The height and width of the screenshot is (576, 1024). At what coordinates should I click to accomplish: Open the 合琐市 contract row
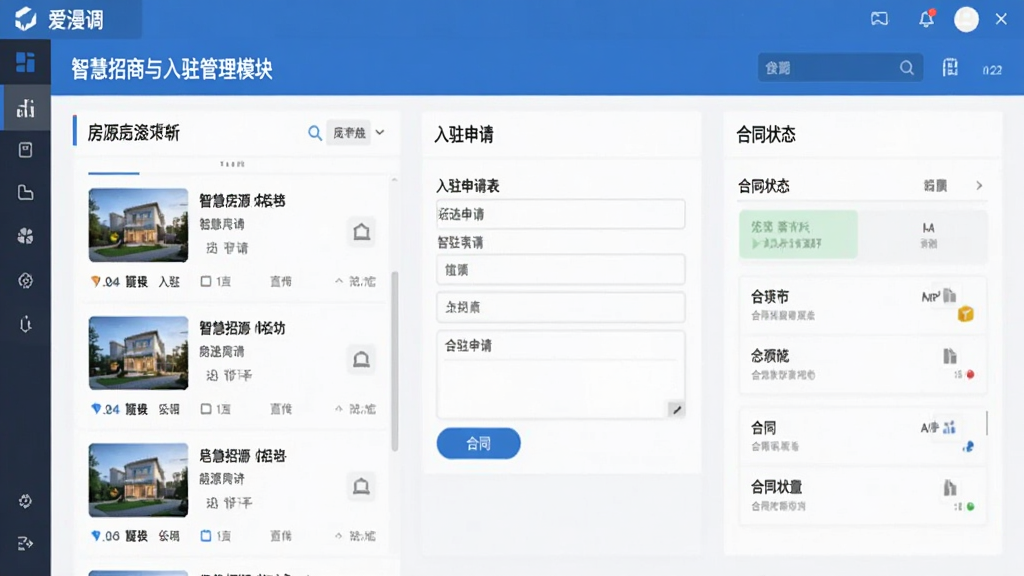pyautogui.click(x=862, y=305)
